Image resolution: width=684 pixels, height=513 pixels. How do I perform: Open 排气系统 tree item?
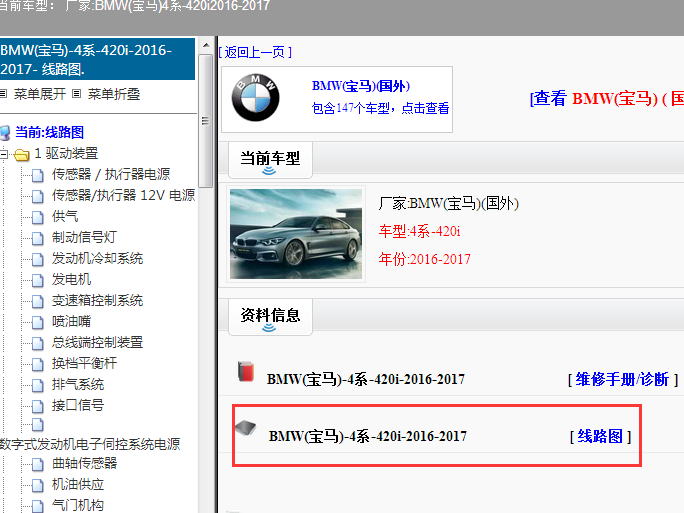coord(78,384)
